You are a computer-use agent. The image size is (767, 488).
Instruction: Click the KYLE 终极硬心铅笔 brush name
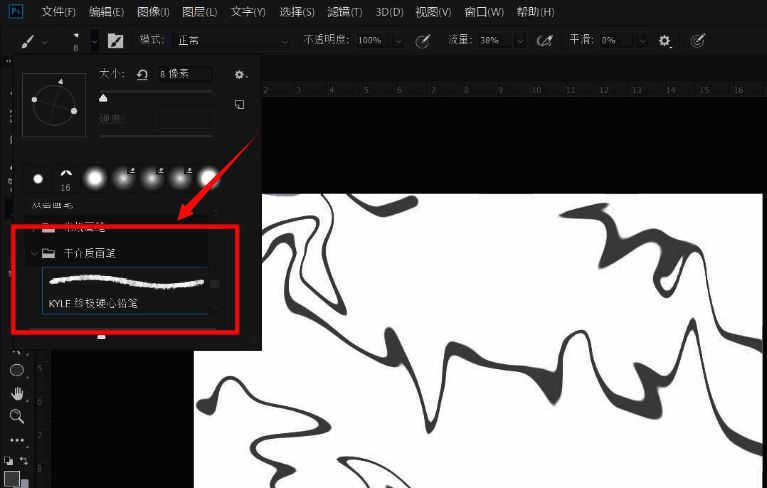[93, 303]
